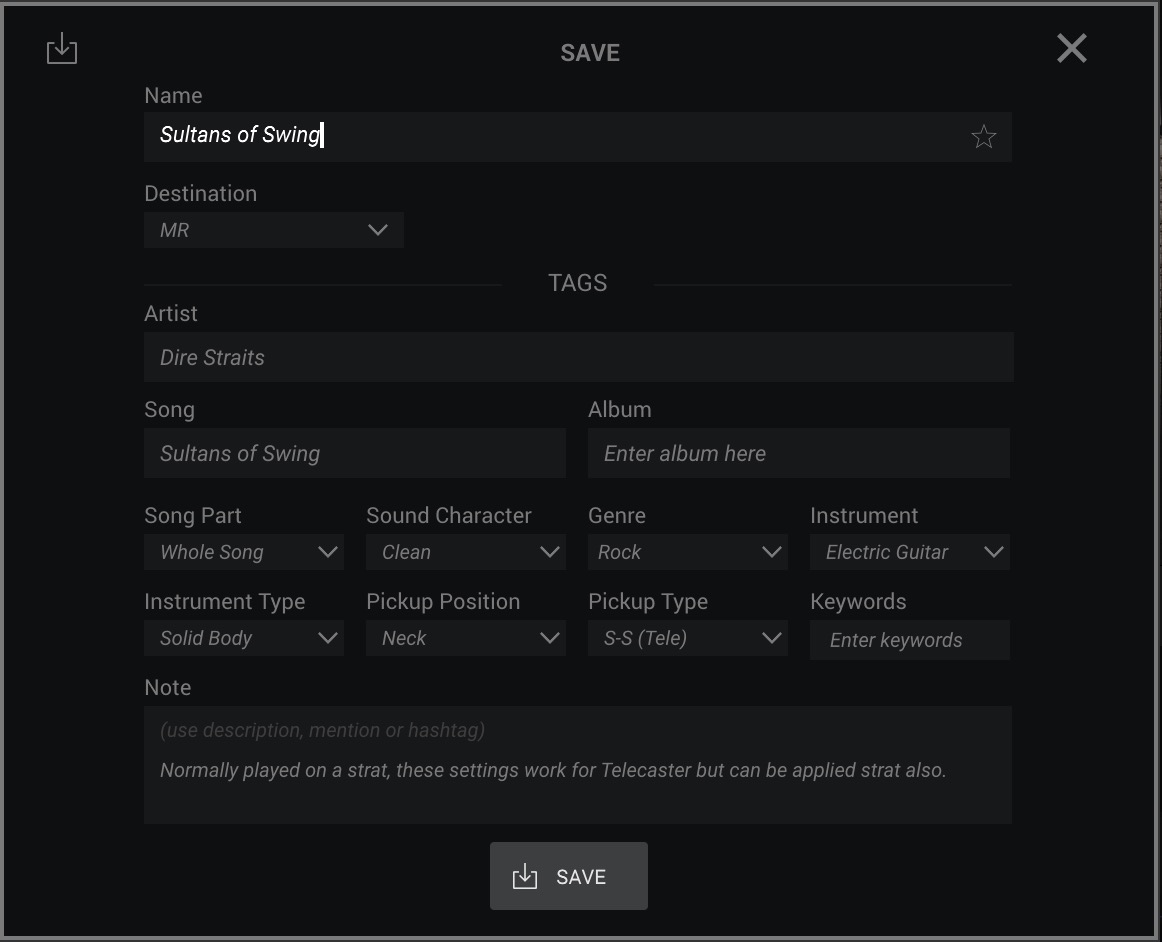This screenshot has width=1162, height=942.
Task: Click the Name field containing Sultans of Swing
Action: (x=577, y=137)
